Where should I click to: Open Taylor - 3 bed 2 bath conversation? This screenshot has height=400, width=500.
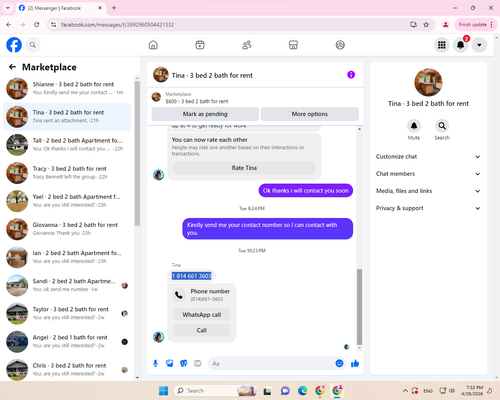tap(67, 313)
